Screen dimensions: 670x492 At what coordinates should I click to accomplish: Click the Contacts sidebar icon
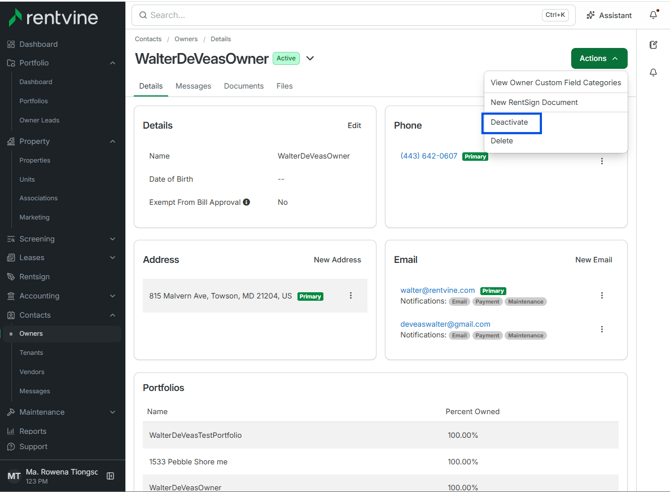click(11, 315)
